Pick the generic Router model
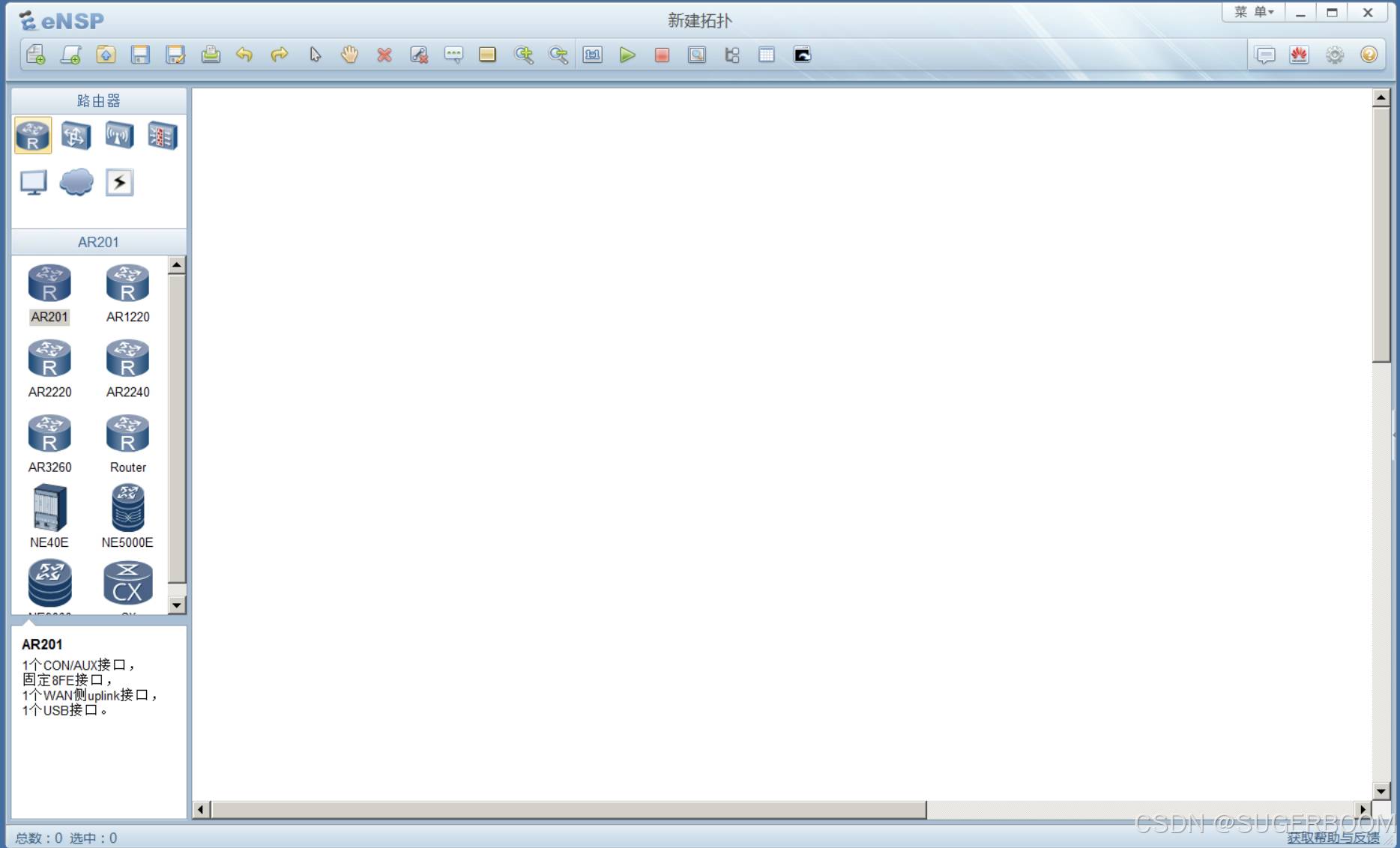The width and height of the screenshot is (1400, 848). (x=127, y=443)
